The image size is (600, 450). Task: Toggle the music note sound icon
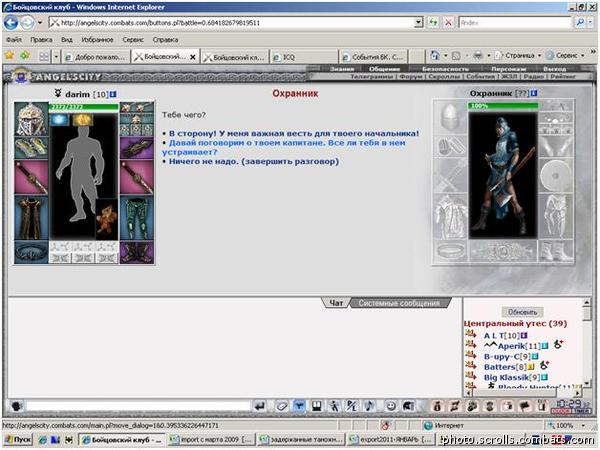(x=369, y=406)
